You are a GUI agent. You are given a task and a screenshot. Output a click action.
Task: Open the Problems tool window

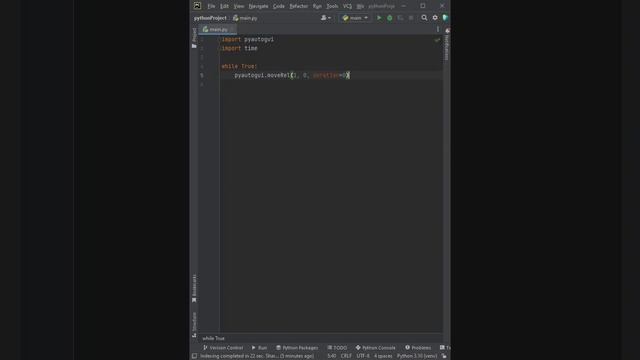(x=418, y=348)
